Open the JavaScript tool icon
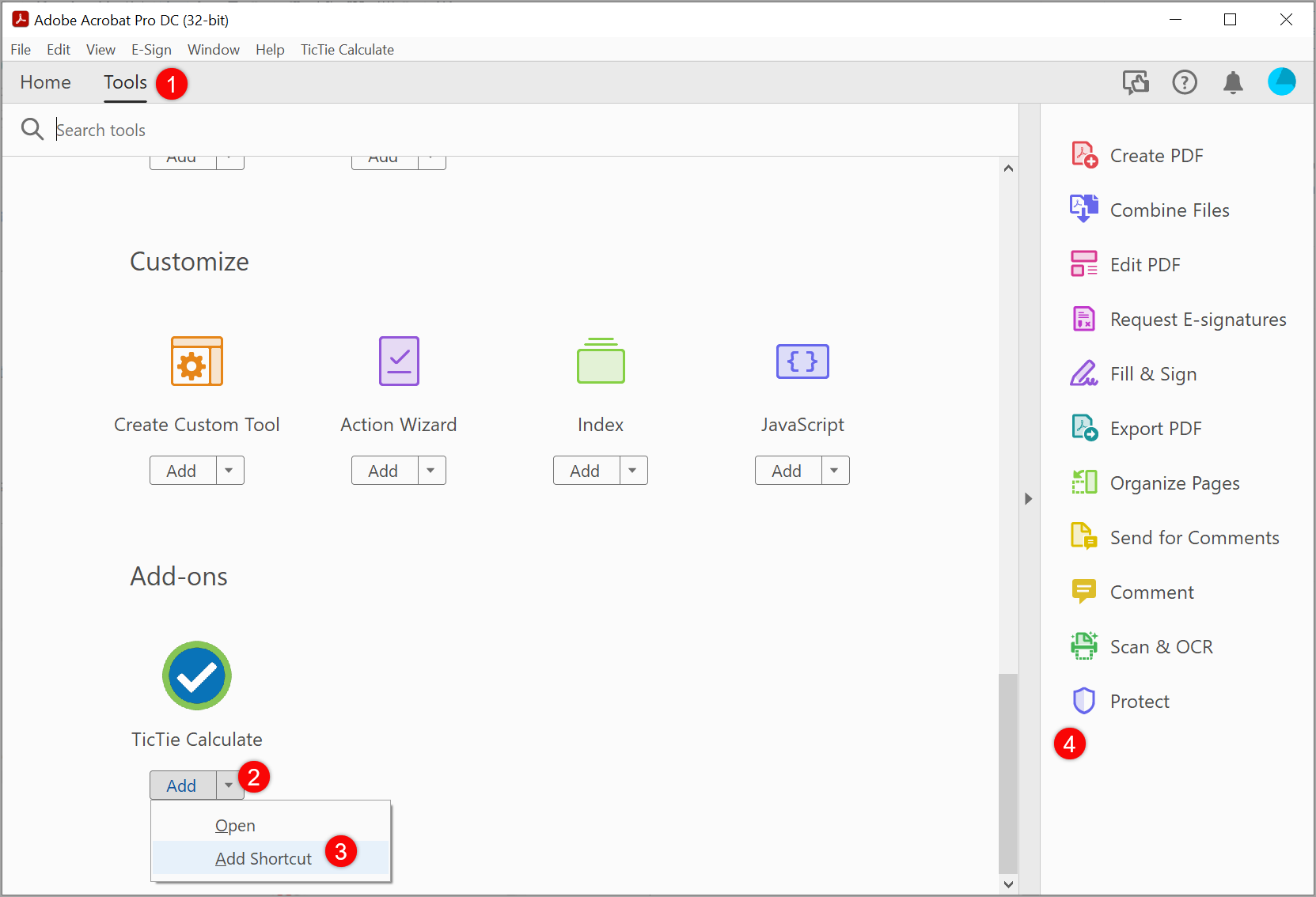Image resolution: width=1316 pixels, height=897 pixels. coord(802,361)
